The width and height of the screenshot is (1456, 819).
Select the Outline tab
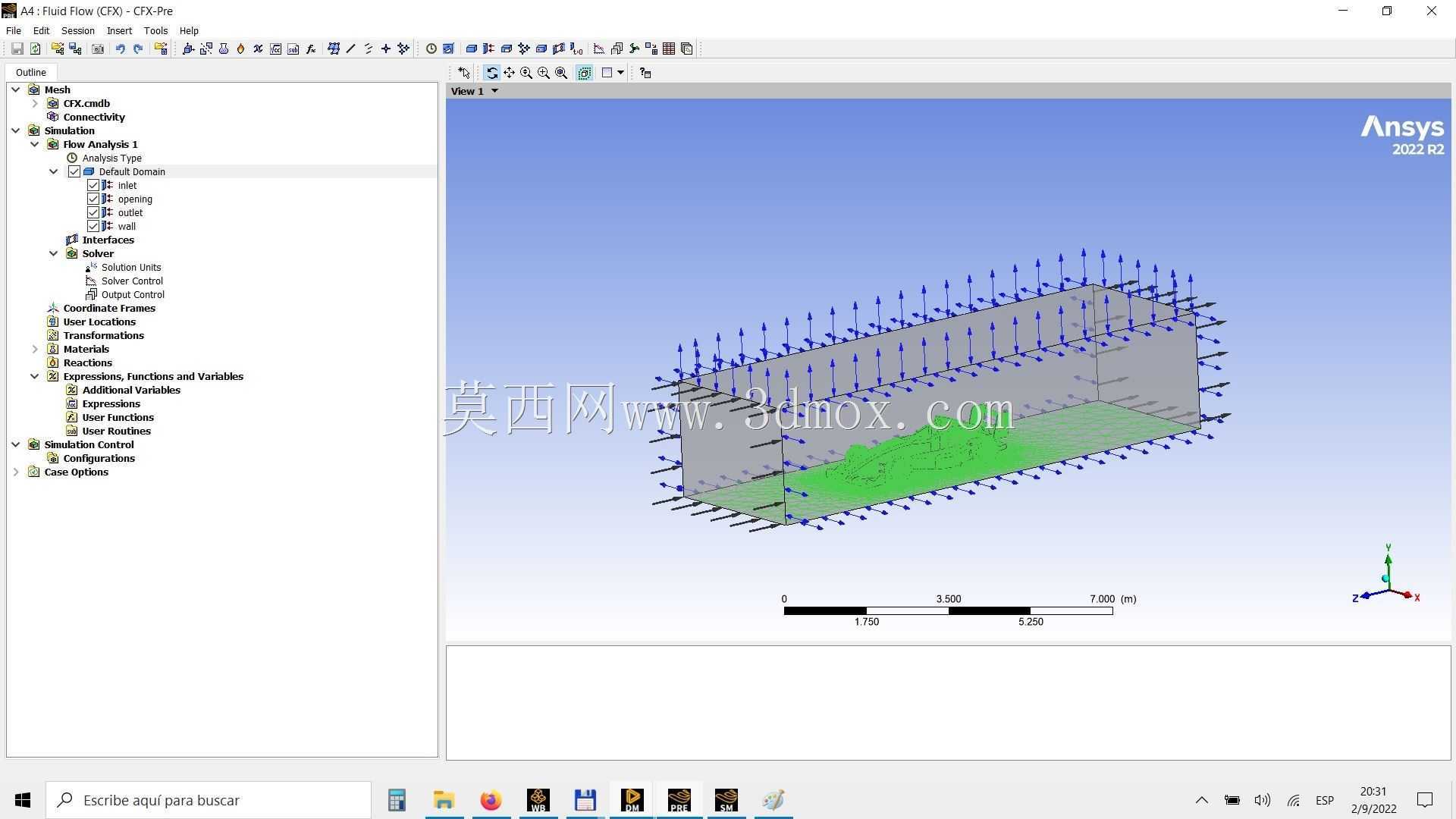click(31, 72)
